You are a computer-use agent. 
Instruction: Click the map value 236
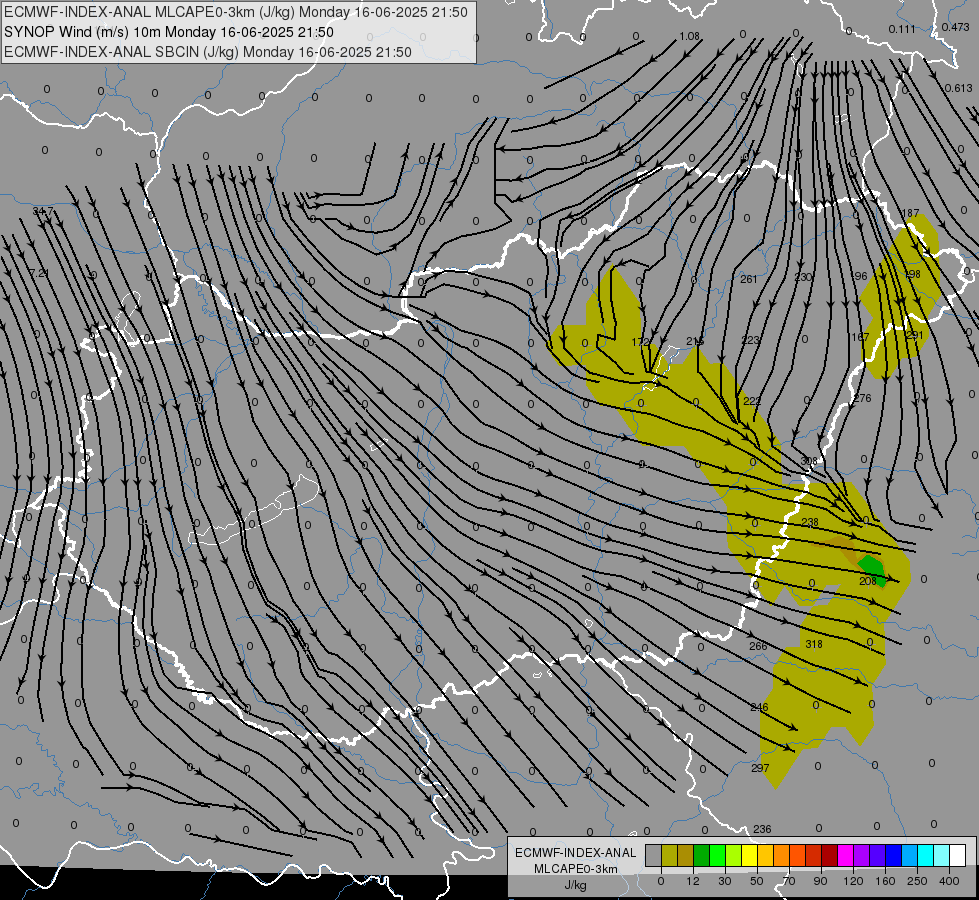[762, 829]
